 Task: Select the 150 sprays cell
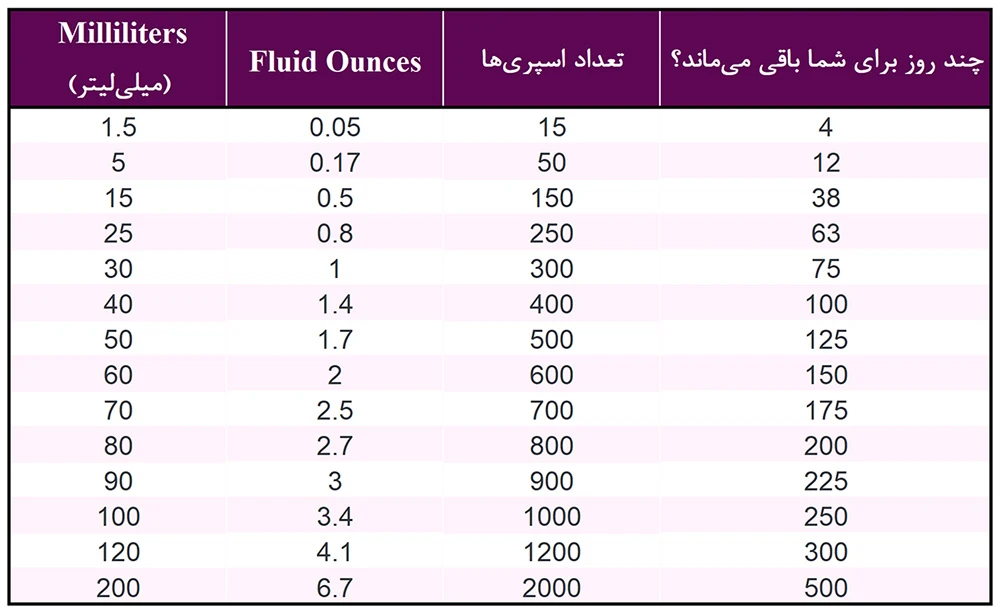coord(552,198)
